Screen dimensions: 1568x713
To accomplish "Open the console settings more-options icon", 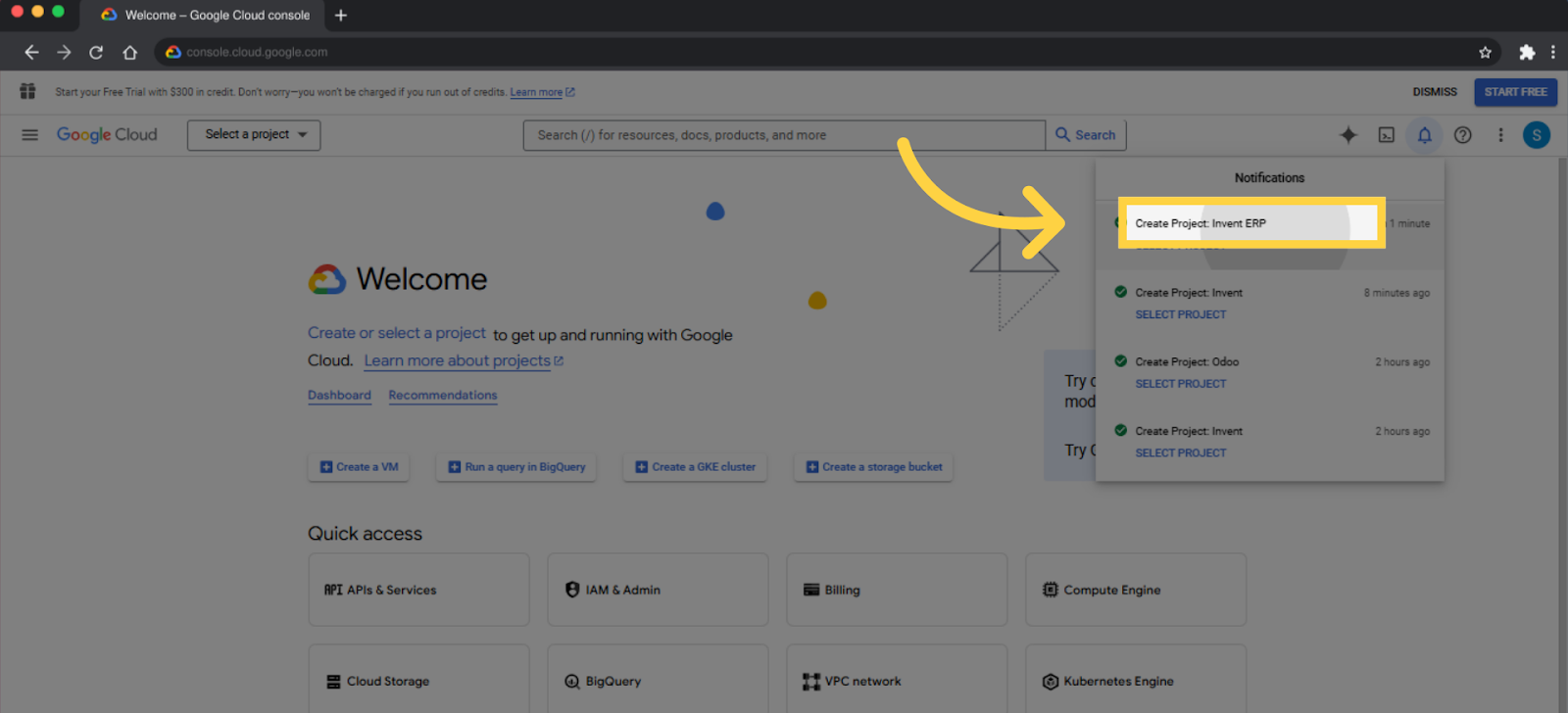I will (1500, 135).
